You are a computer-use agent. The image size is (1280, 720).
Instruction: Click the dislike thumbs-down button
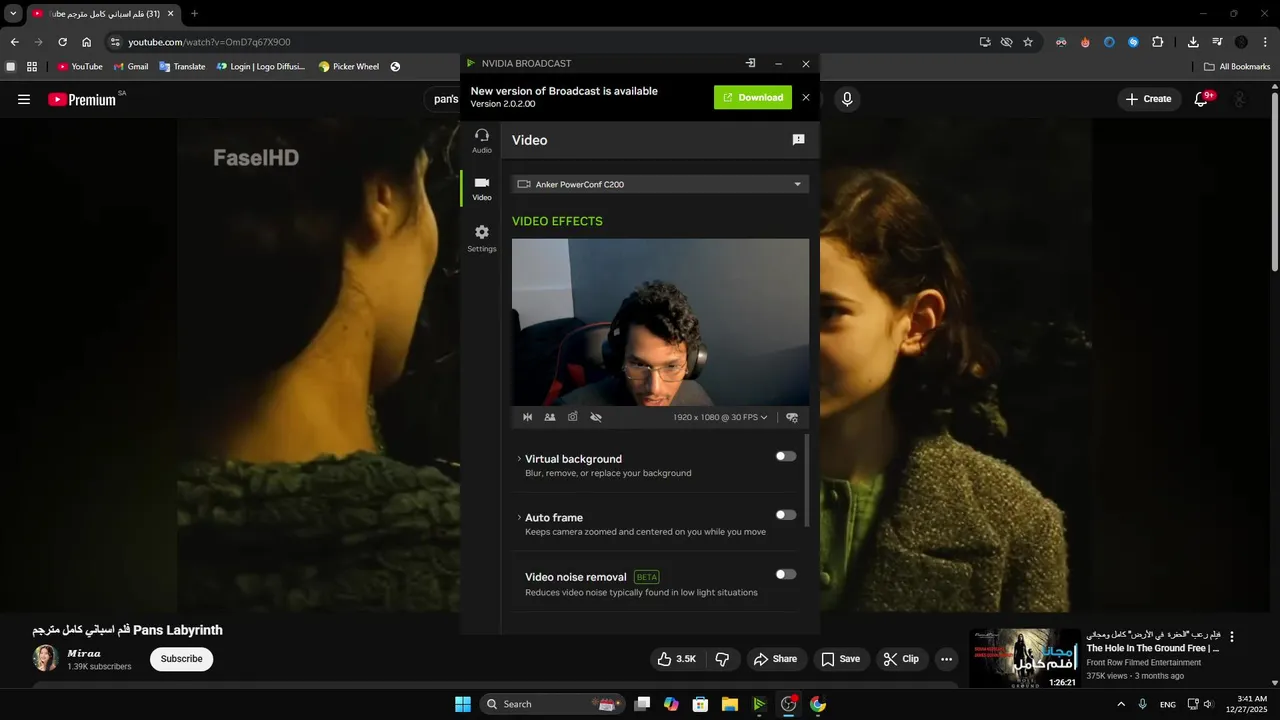click(x=722, y=659)
